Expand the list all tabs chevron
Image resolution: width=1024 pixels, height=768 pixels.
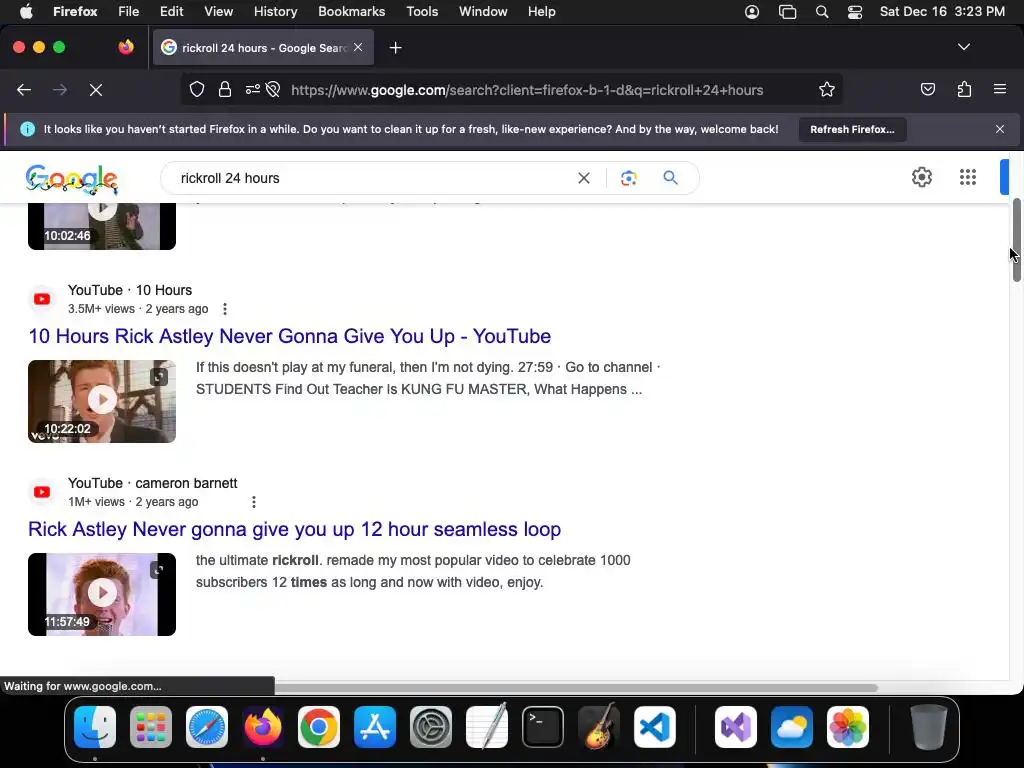coord(963,47)
